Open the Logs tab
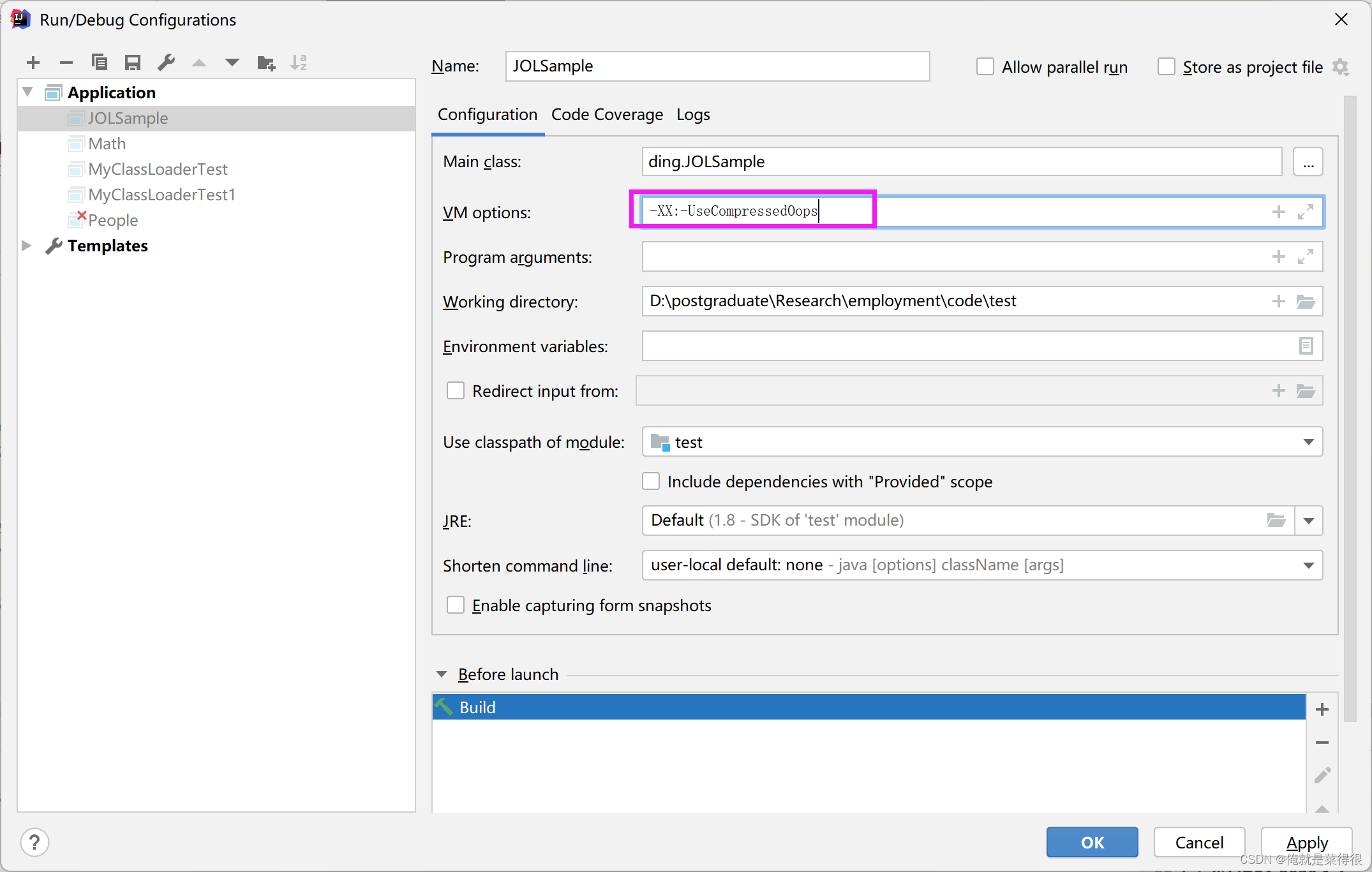Viewport: 1372px width, 872px height. coord(693,115)
